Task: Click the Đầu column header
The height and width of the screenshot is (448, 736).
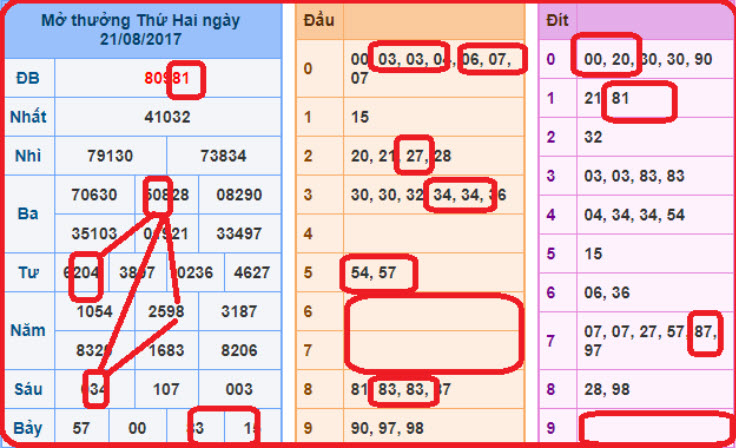Action: [x=318, y=20]
